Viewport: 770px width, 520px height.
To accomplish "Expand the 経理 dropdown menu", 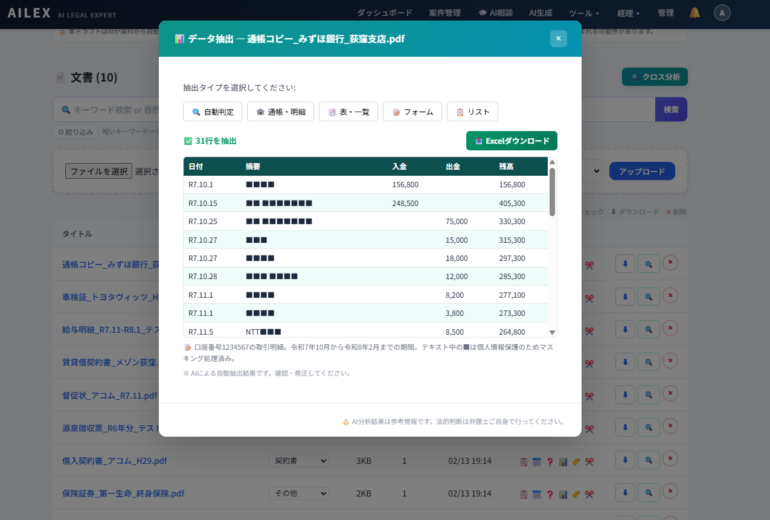I will 628,13.
